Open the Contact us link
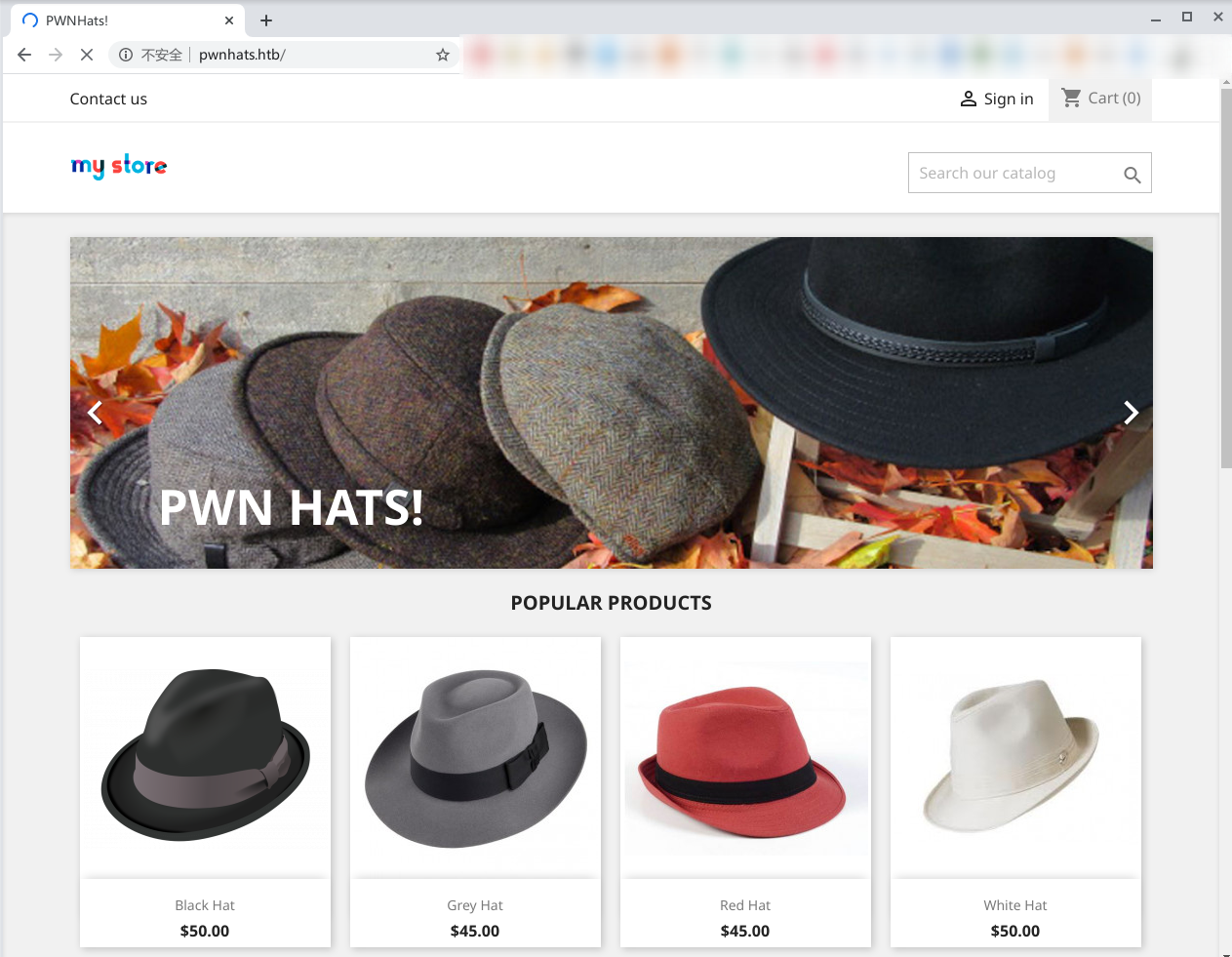This screenshot has height=957, width=1232. [x=108, y=99]
